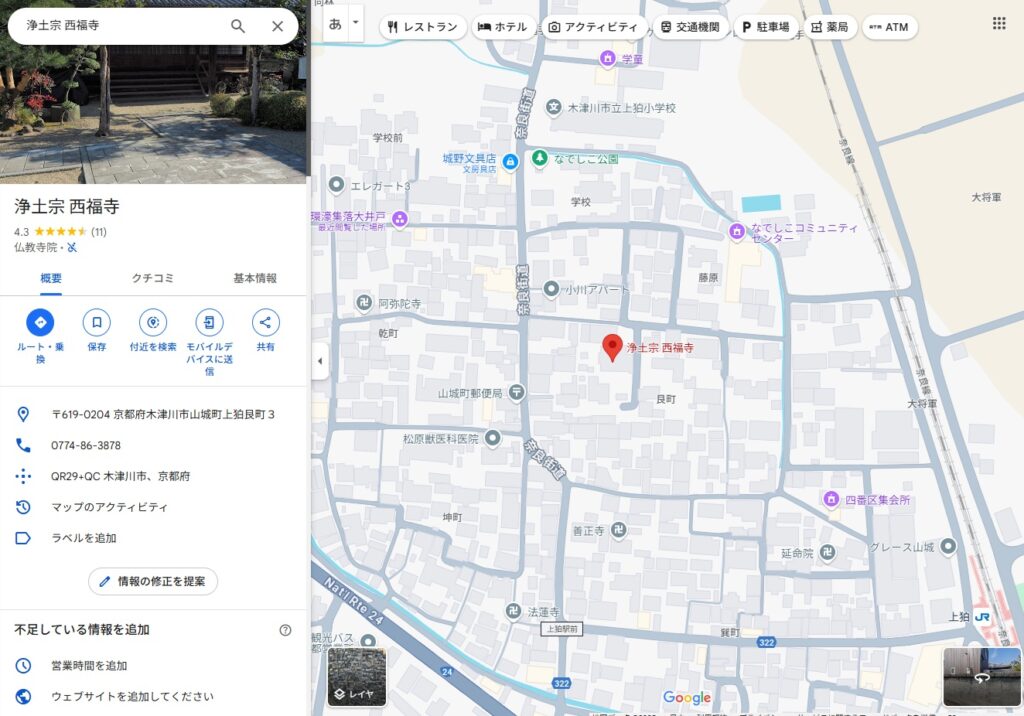Filter map by 交通機関

point(690,27)
